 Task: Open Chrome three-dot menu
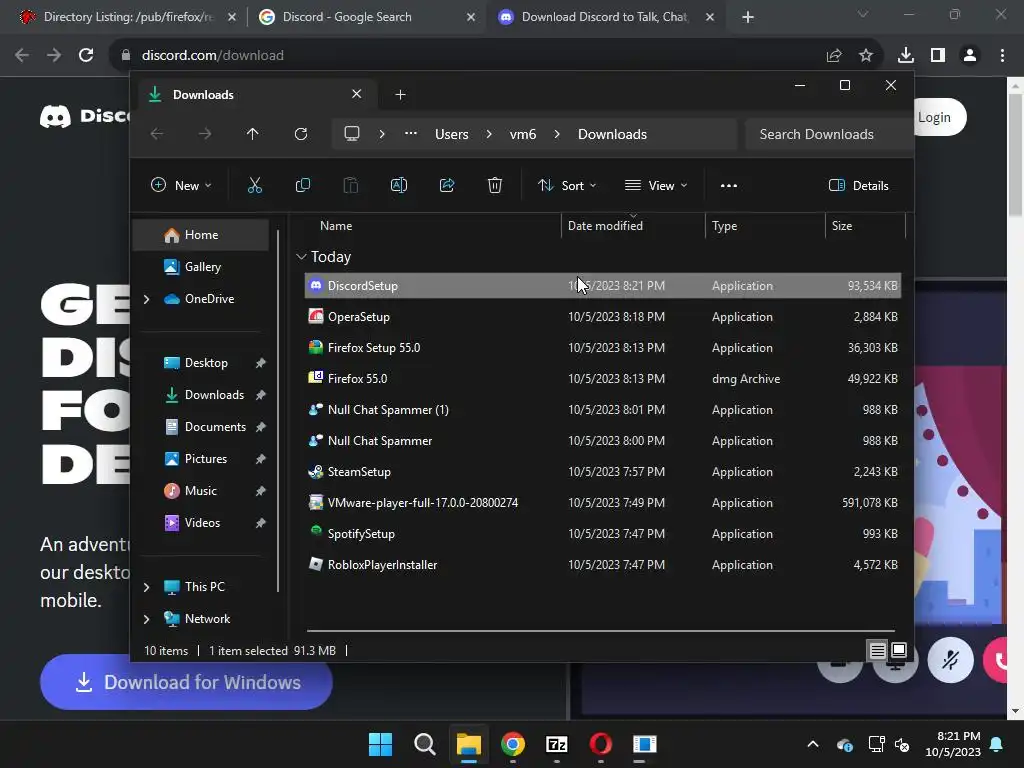[x=1002, y=56]
